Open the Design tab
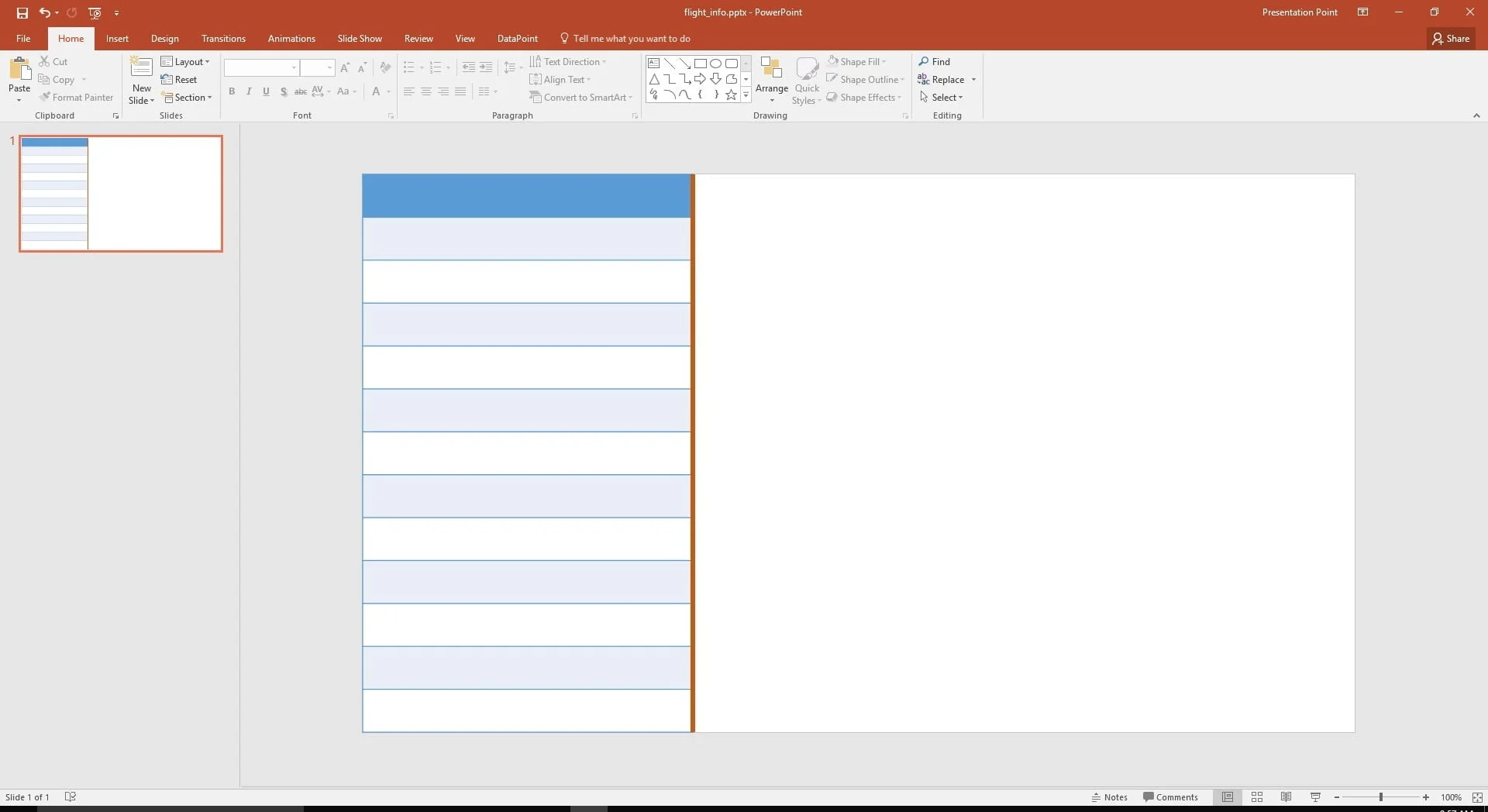1488x812 pixels. click(164, 39)
